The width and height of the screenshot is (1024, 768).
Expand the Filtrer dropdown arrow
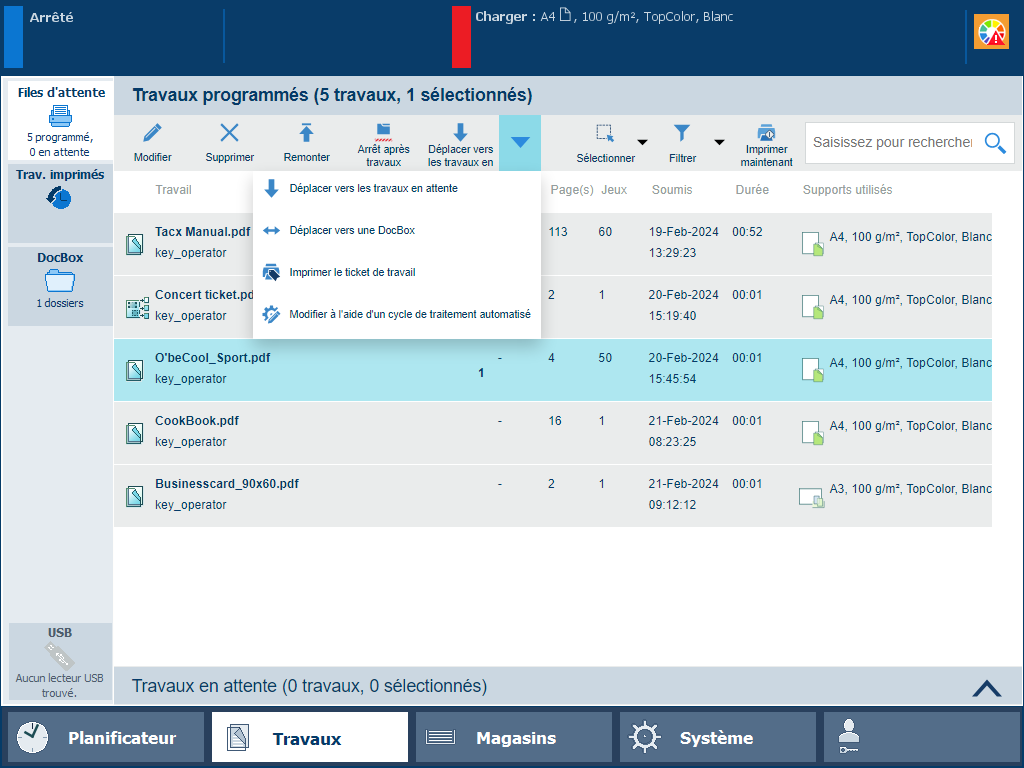point(718,143)
